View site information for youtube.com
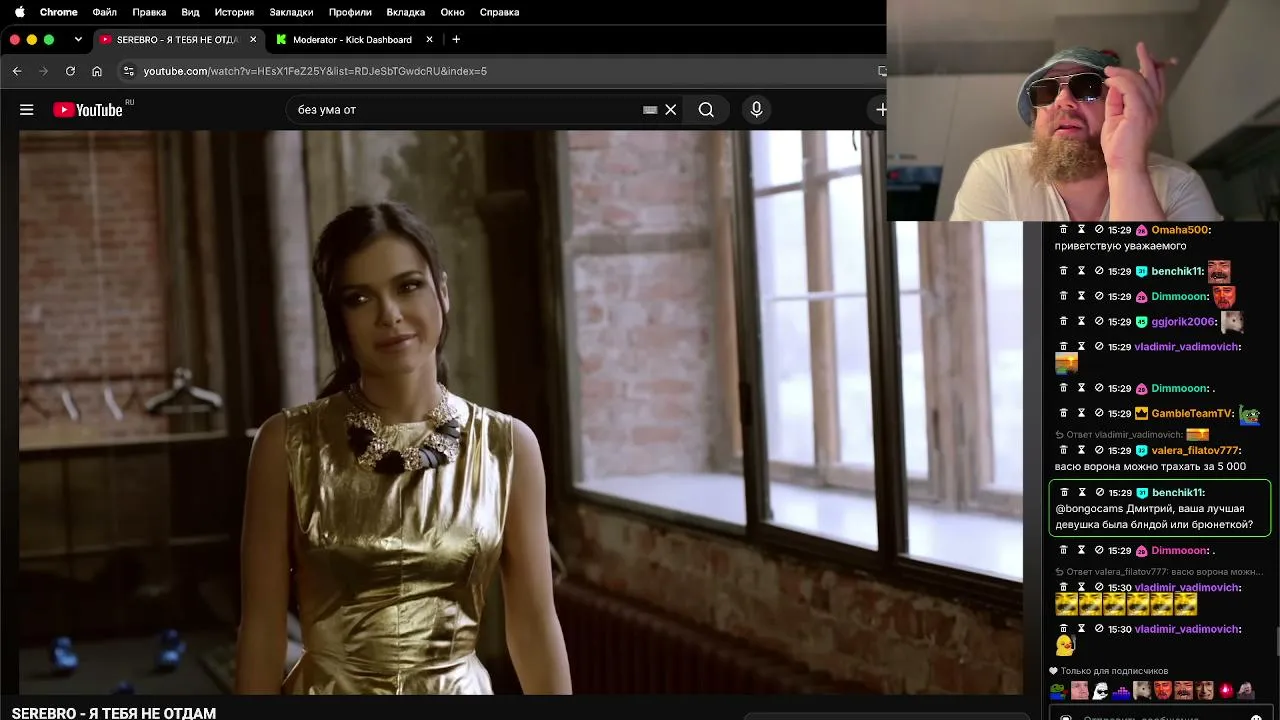 click(128, 71)
